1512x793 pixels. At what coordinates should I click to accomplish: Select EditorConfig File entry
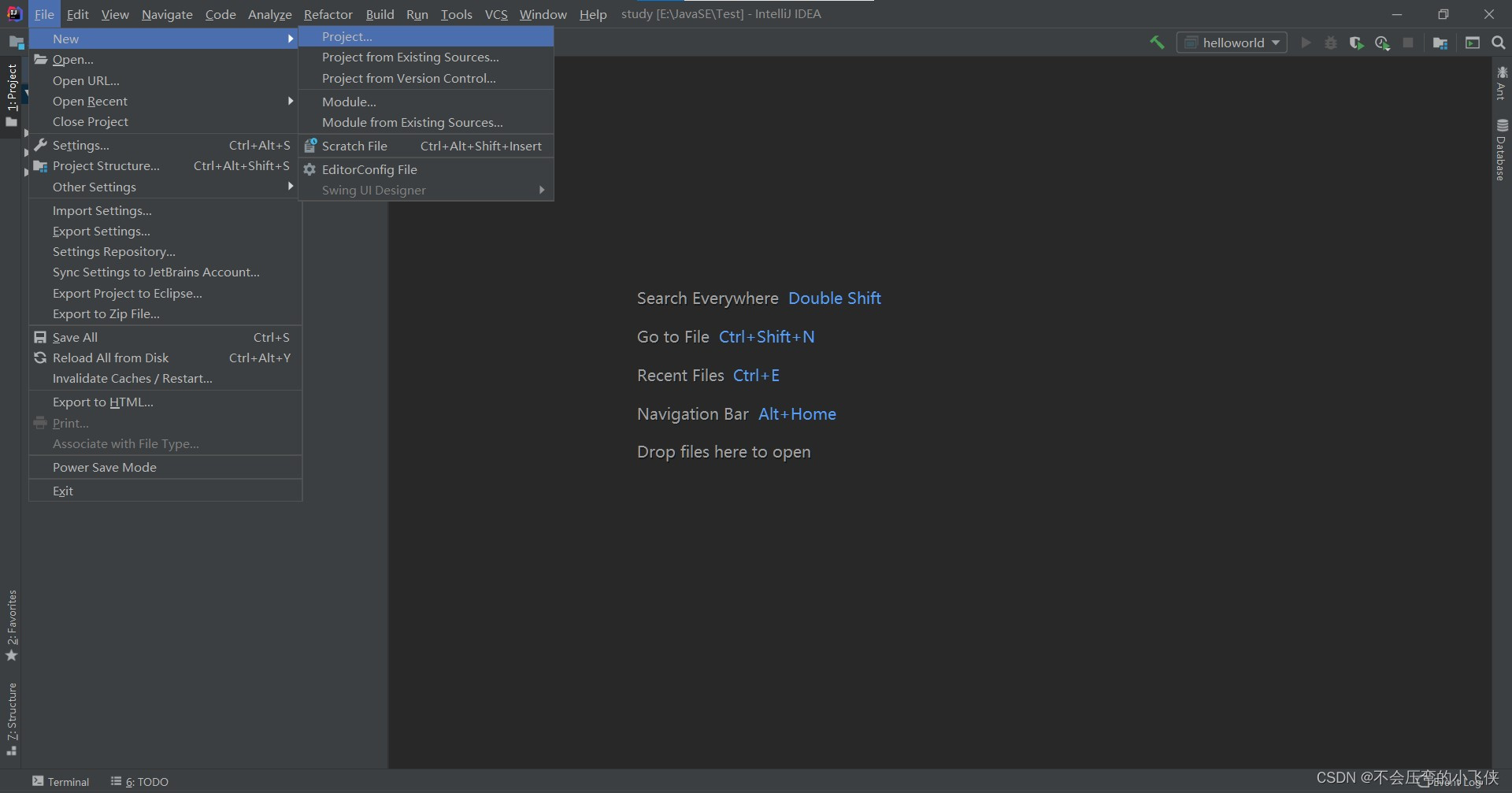[x=426, y=169]
